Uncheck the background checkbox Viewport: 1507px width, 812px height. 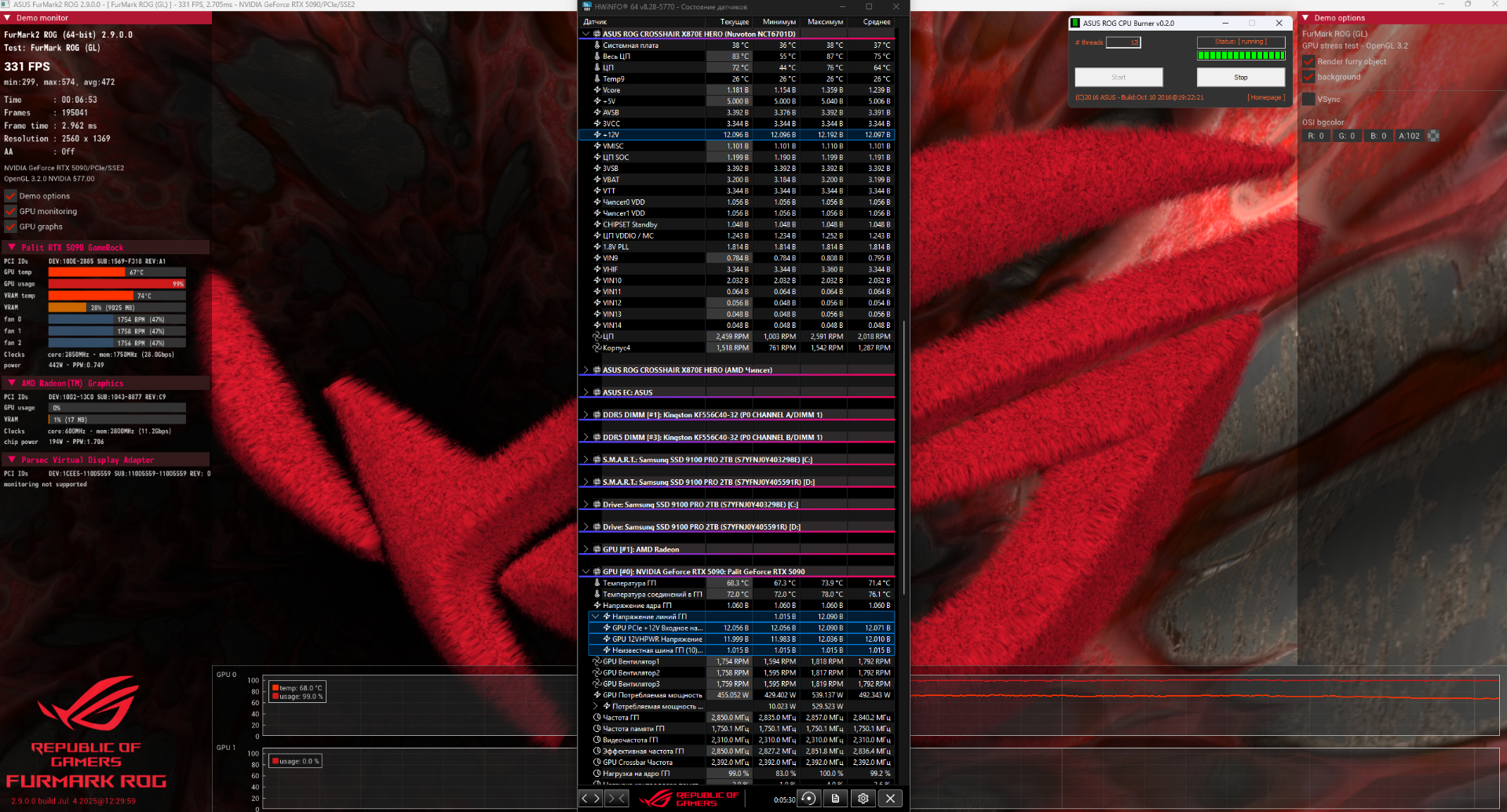1308,77
